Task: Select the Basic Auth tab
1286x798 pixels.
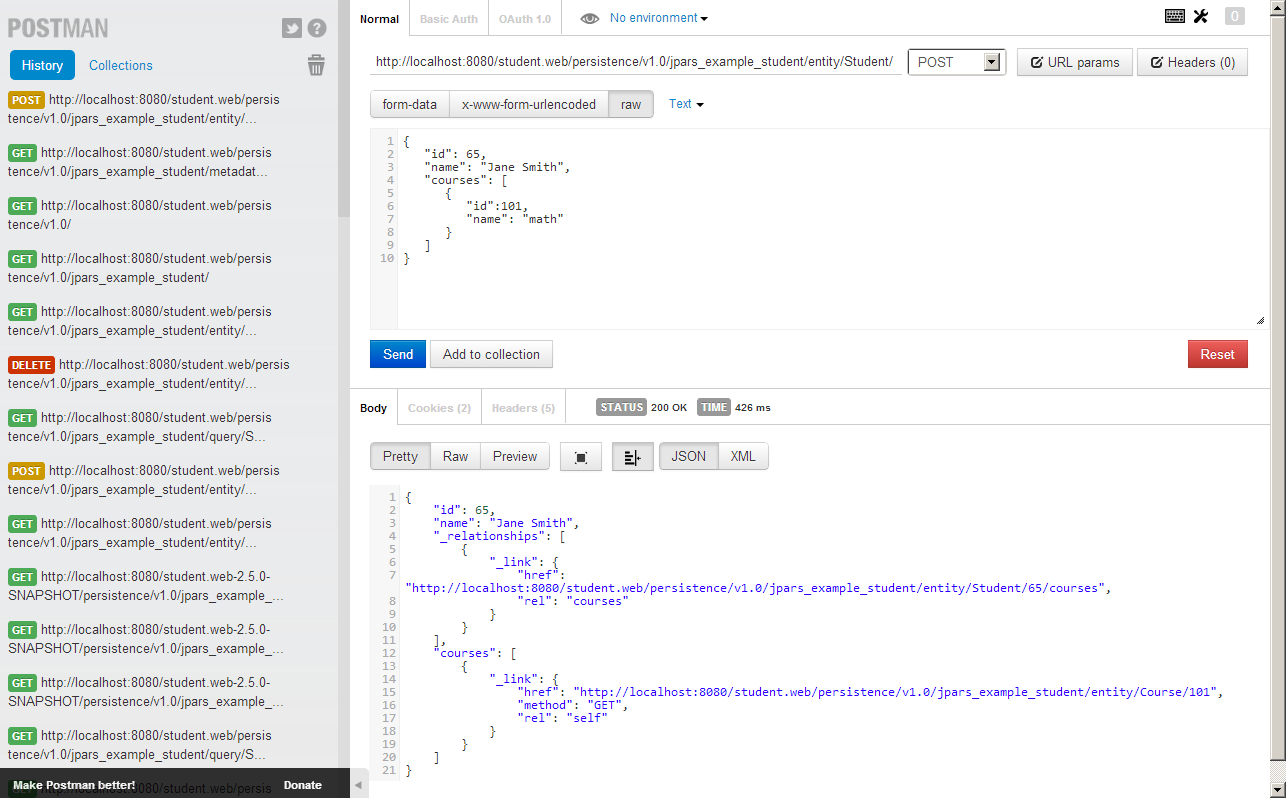Action: point(449,19)
